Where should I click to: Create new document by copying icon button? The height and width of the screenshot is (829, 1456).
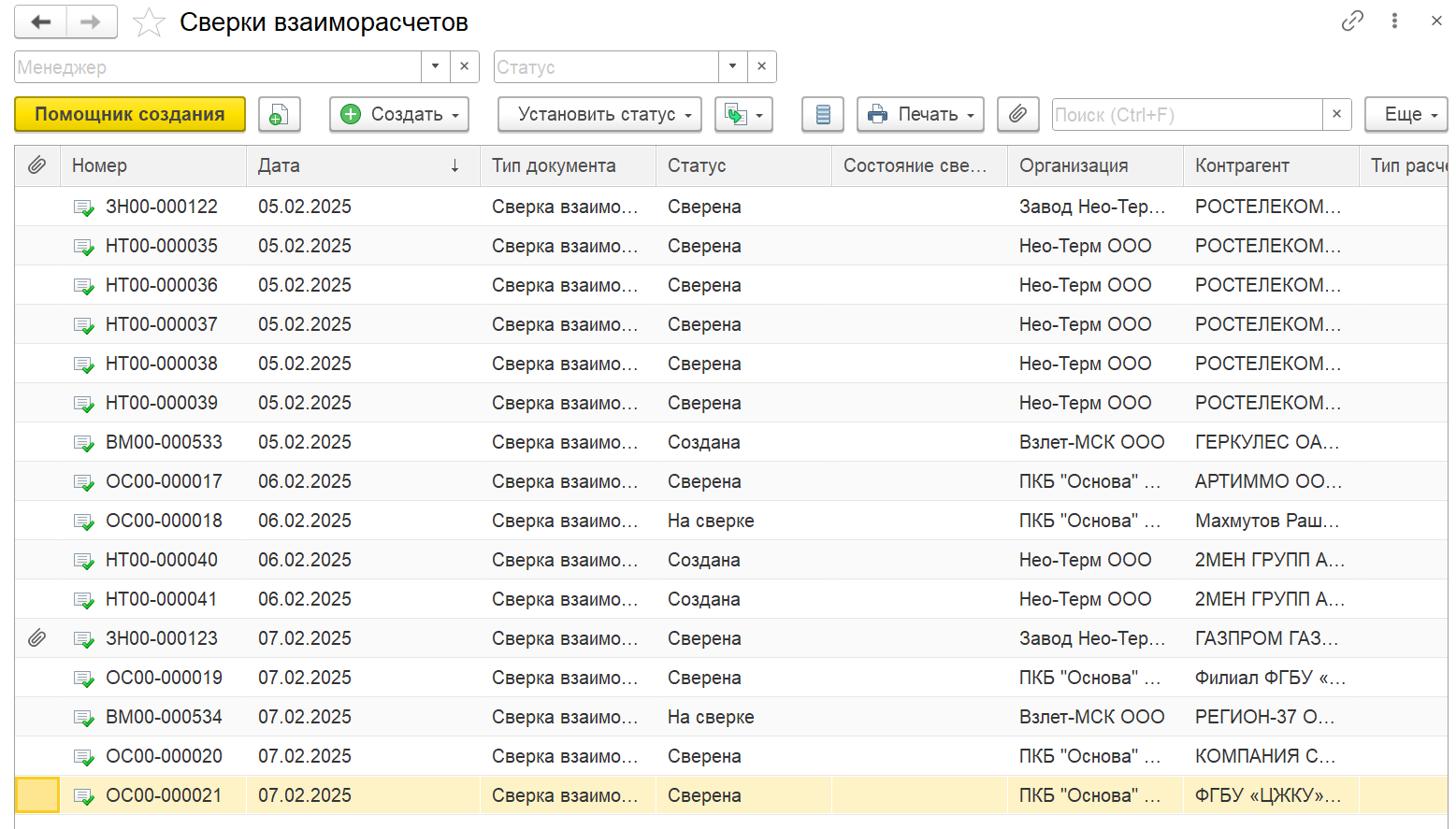(x=279, y=114)
